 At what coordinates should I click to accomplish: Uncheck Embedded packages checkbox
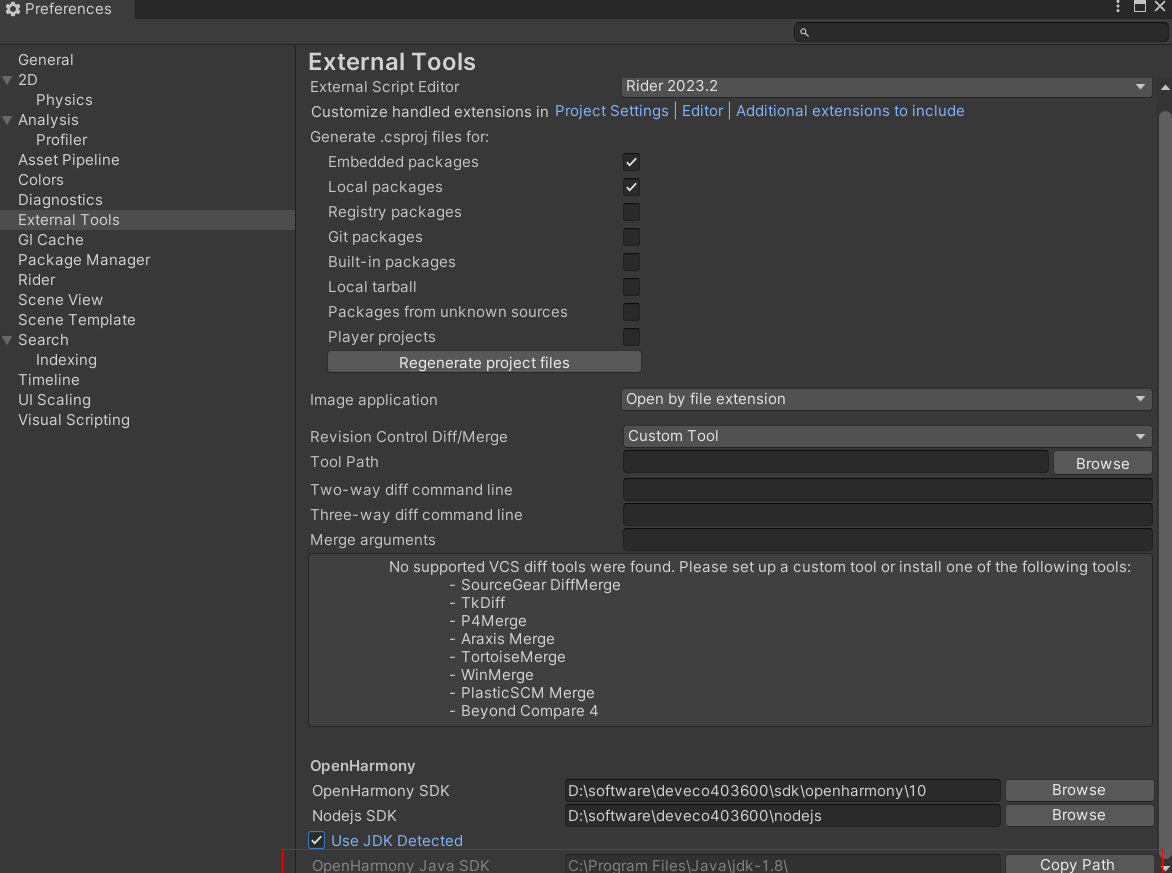click(x=631, y=162)
